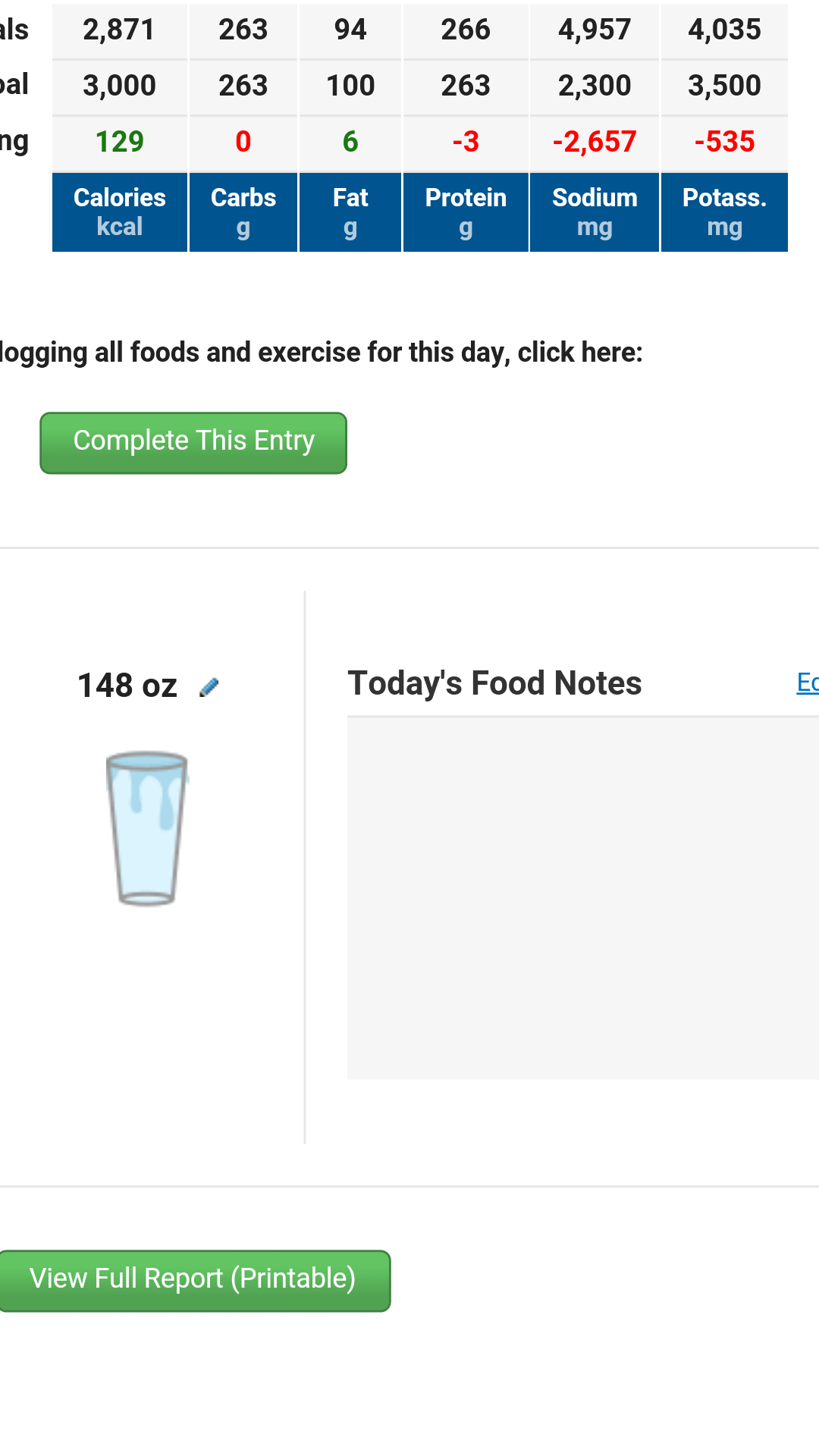Click the remaining calories value 129
Image resolution: width=819 pixels, height=1456 pixels.
point(120,142)
